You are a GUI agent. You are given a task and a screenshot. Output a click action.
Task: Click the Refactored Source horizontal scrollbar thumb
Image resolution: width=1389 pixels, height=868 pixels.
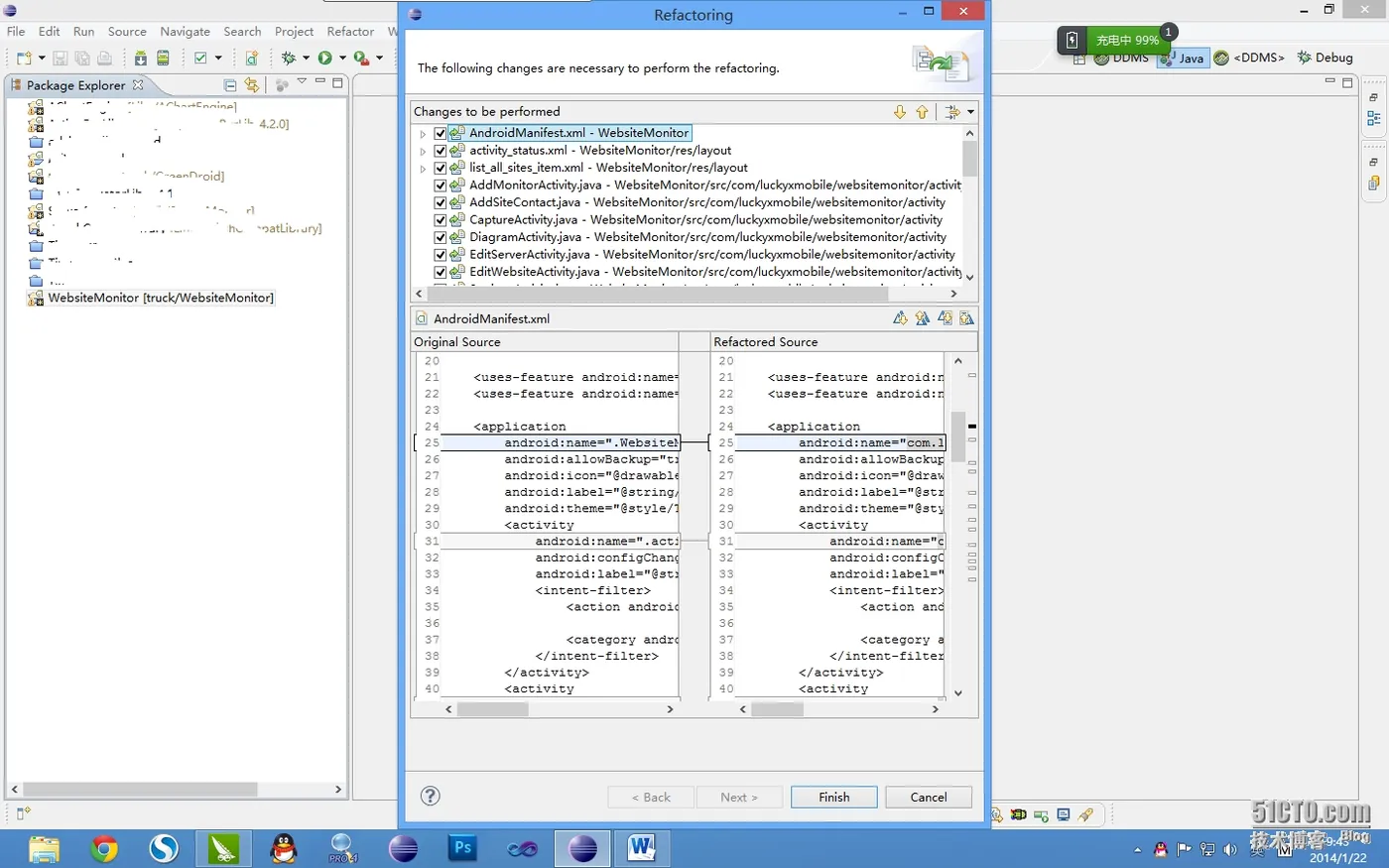(x=777, y=709)
